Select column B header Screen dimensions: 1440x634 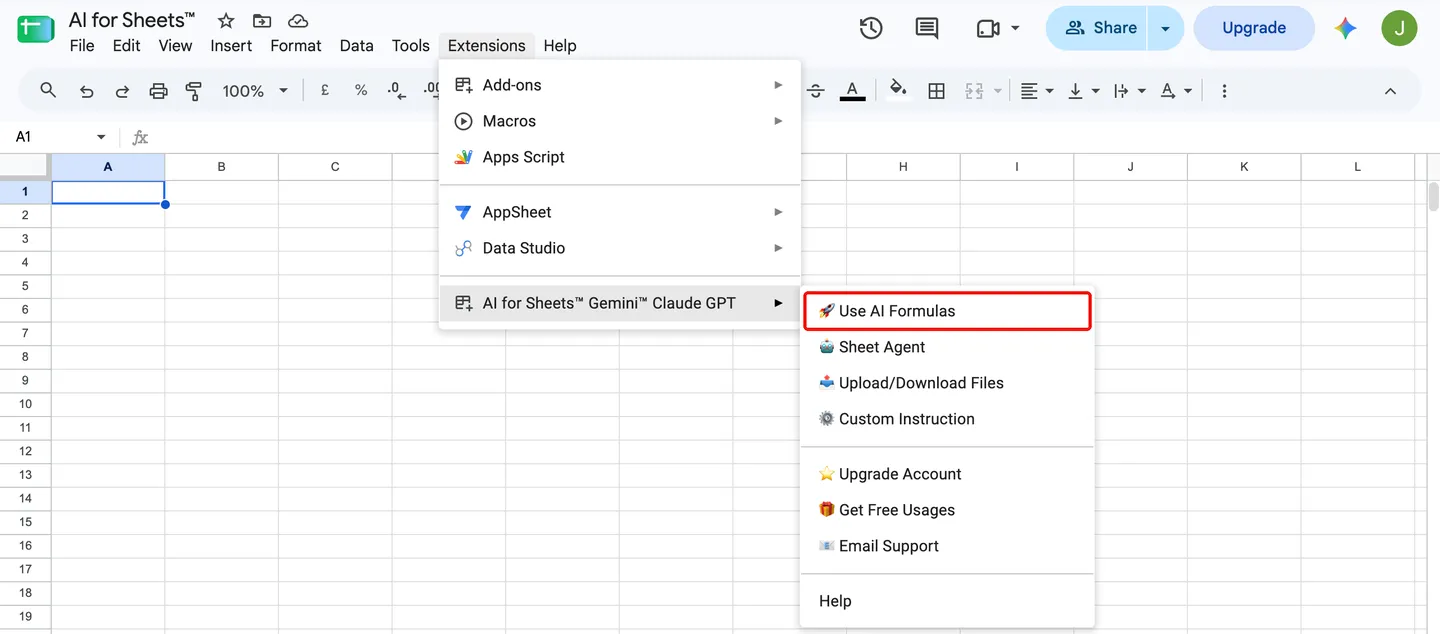(221, 167)
